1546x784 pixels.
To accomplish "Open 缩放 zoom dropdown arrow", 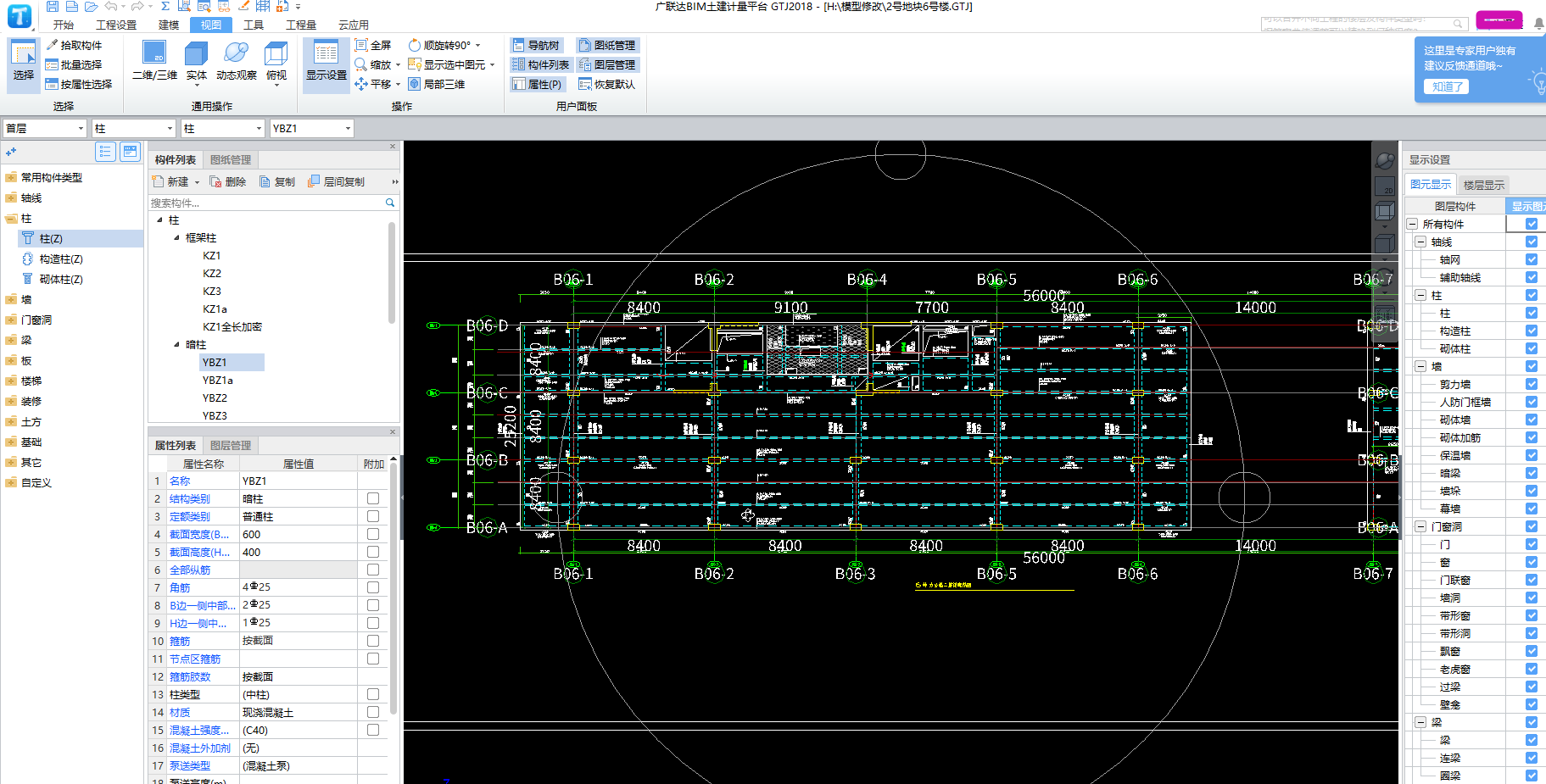I will pyautogui.click(x=398, y=64).
